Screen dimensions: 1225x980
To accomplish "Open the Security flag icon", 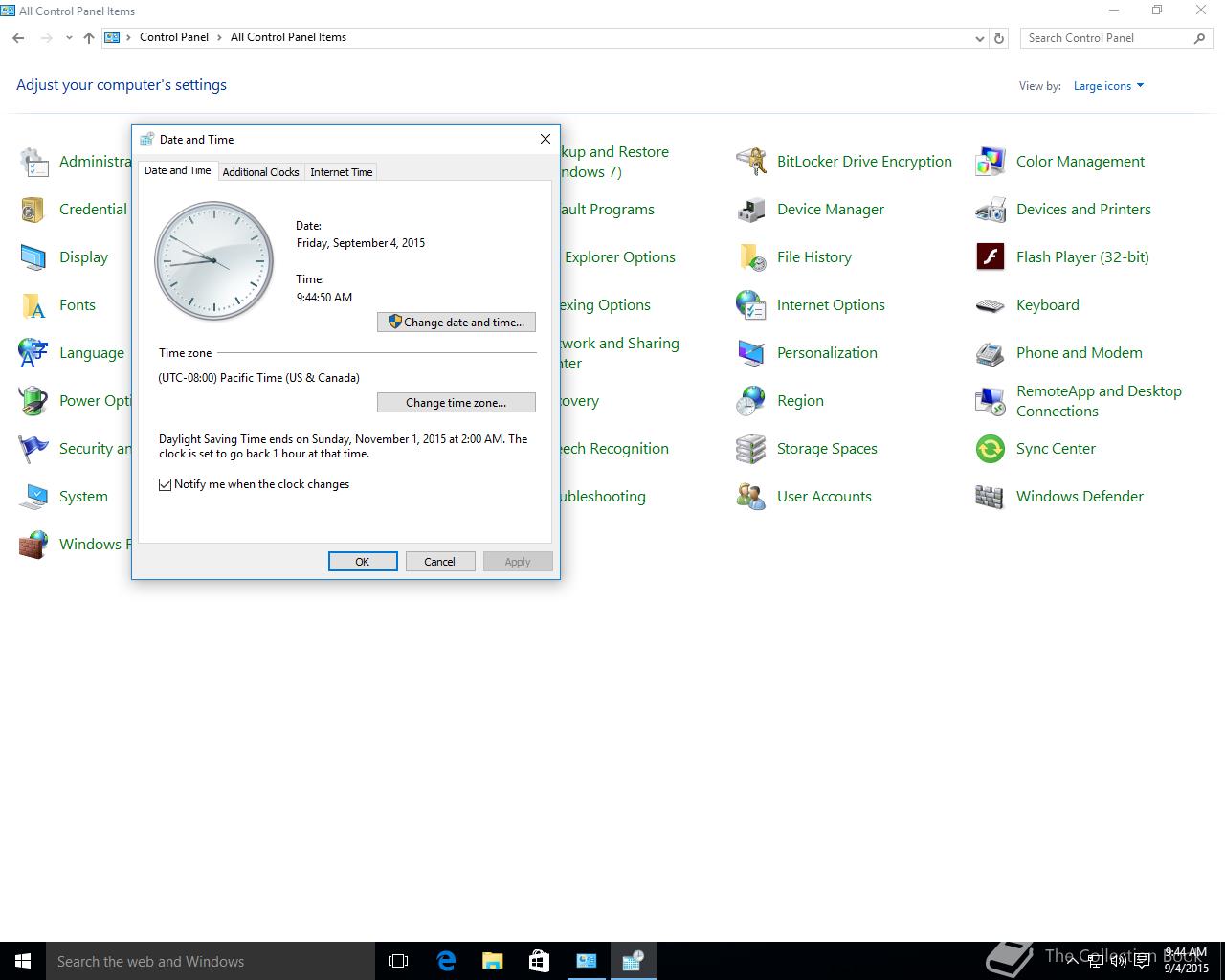I will [33, 449].
